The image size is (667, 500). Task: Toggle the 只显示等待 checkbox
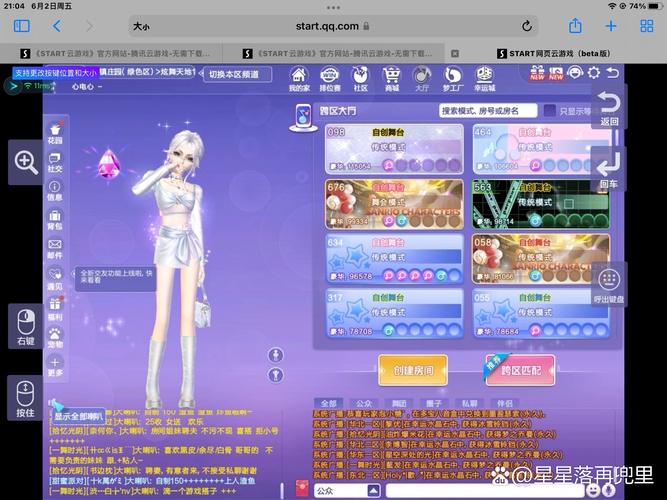pyautogui.click(x=549, y=111)
